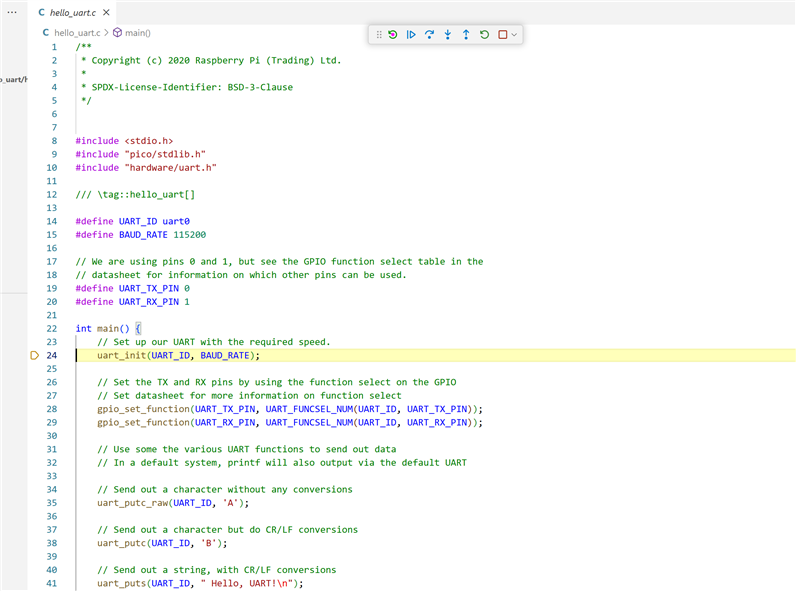Viewport: 796px width, 591px height.
Task: Click the <stdio.h> include
Action: click(149, 141)
